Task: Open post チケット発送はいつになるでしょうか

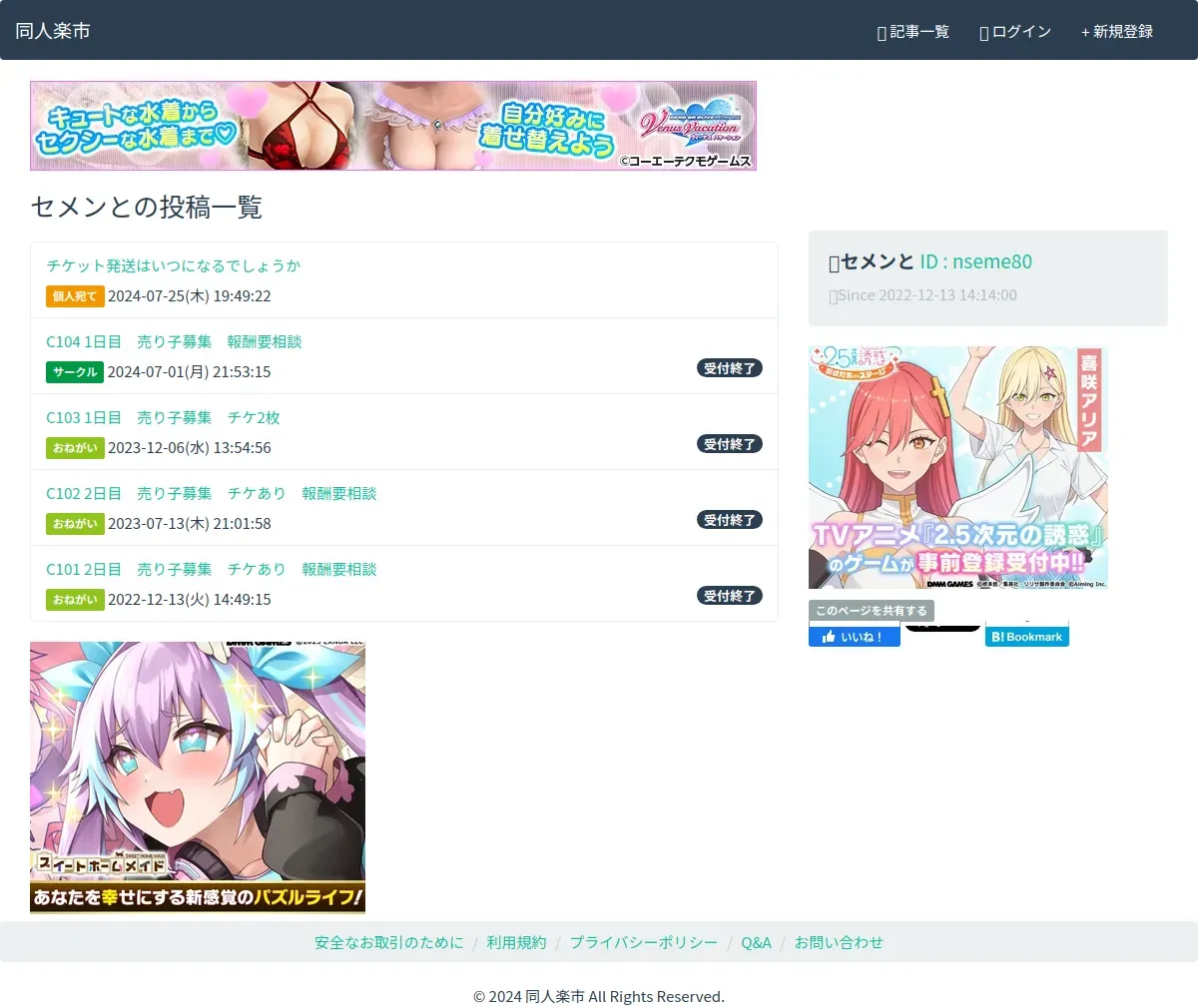Action: pos(173,265)
